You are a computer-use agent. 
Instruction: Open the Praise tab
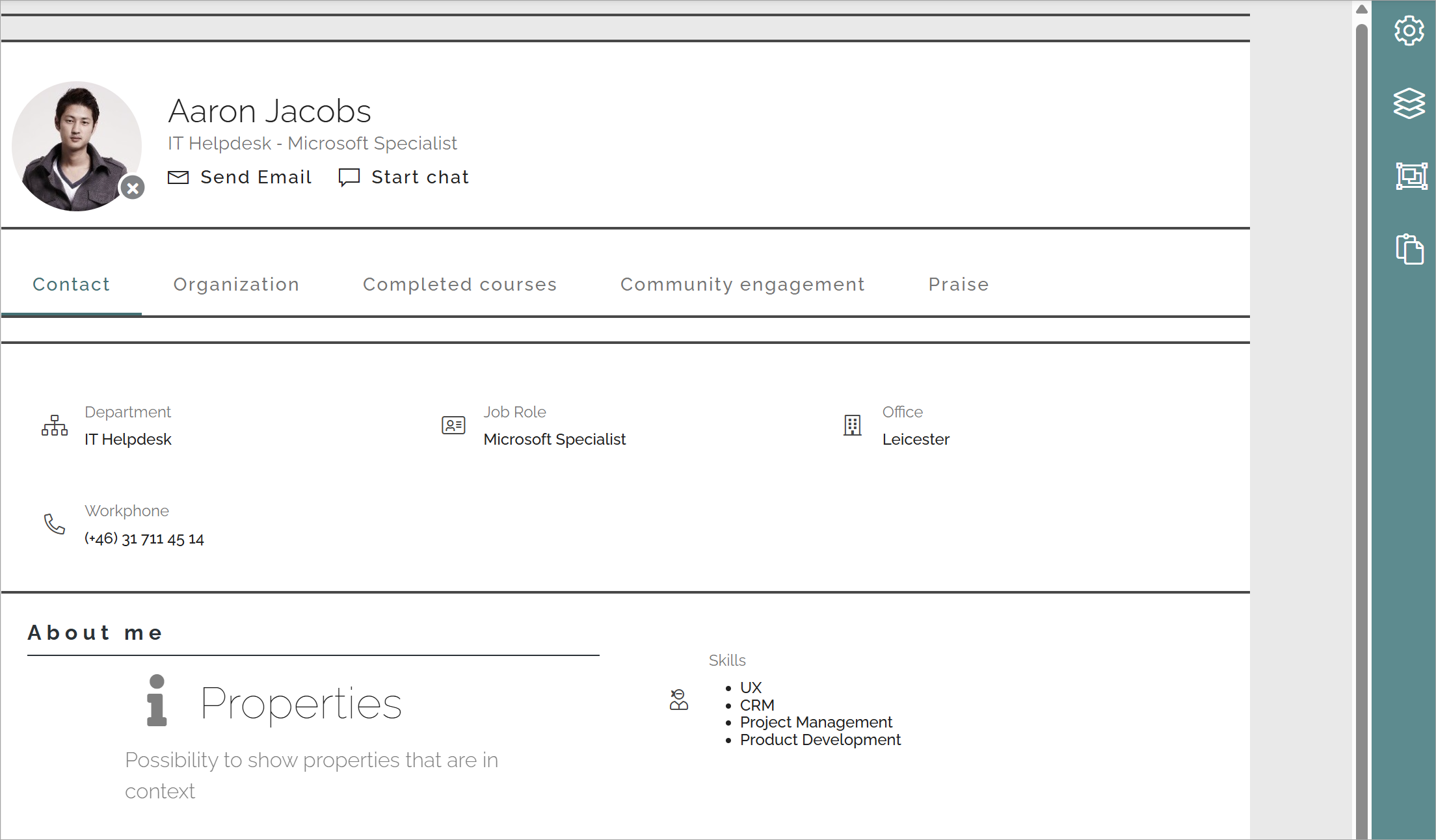[959, 284]
